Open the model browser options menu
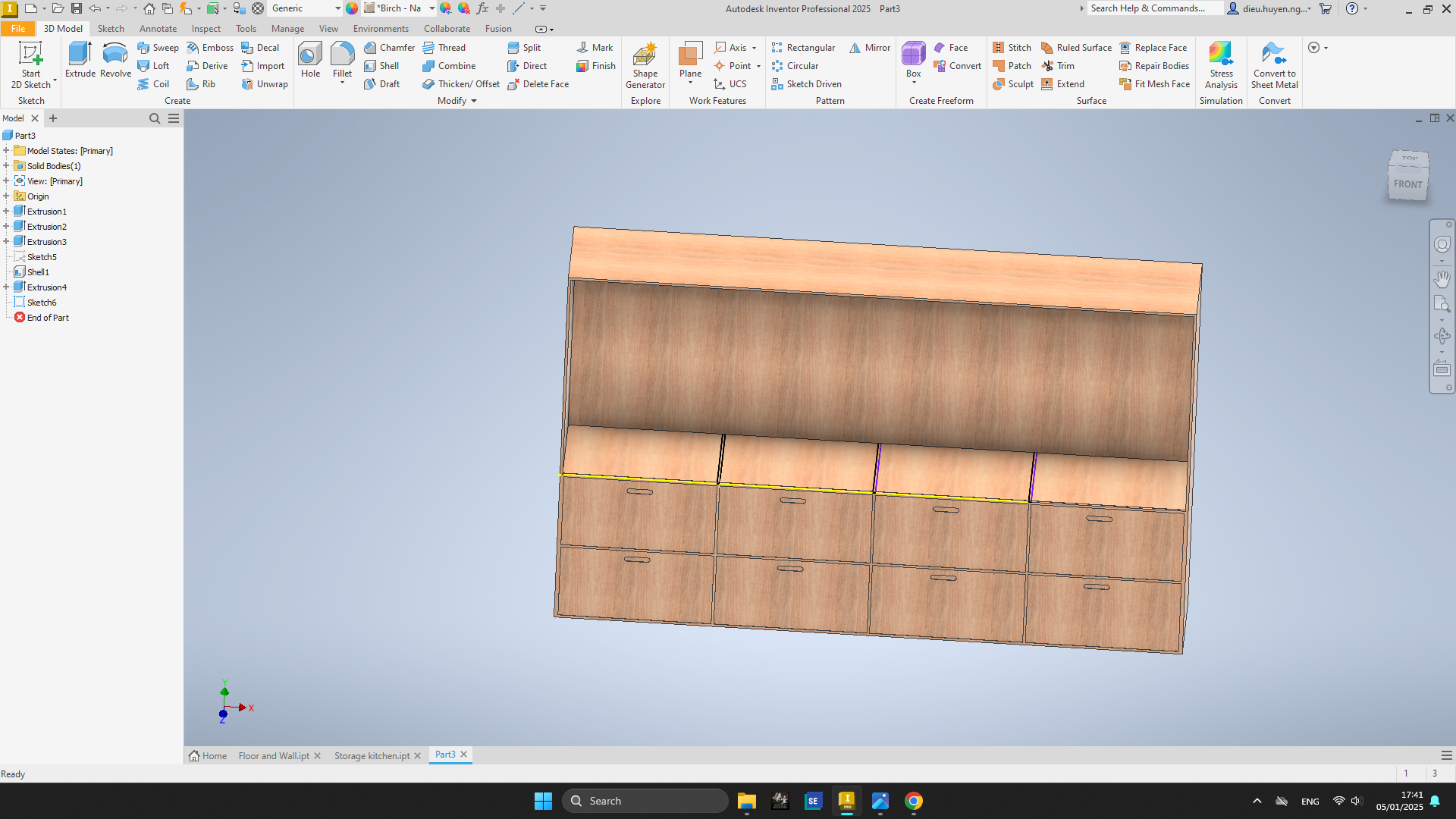 (174, 118)
